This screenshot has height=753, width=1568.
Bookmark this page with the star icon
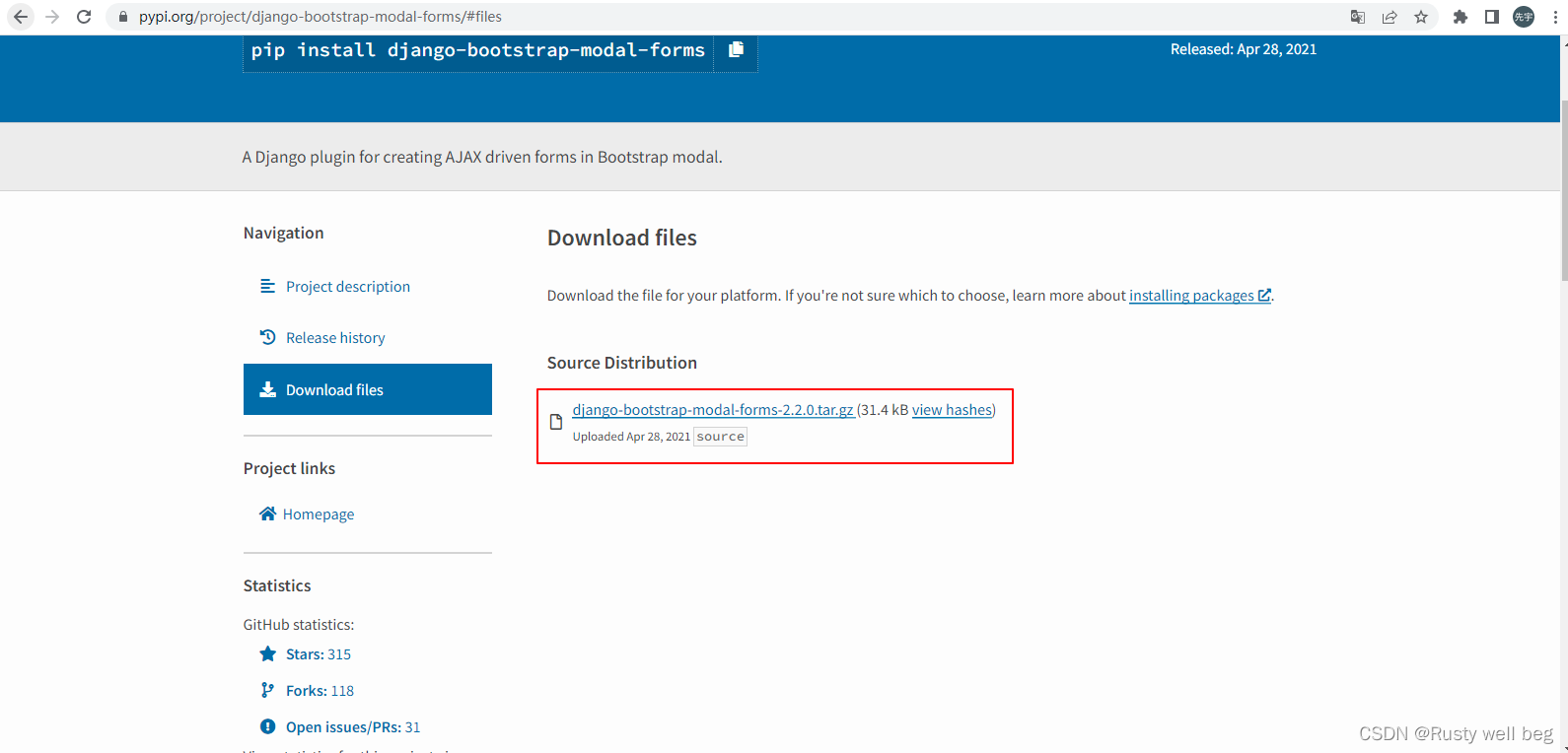tap(1421, 17)
